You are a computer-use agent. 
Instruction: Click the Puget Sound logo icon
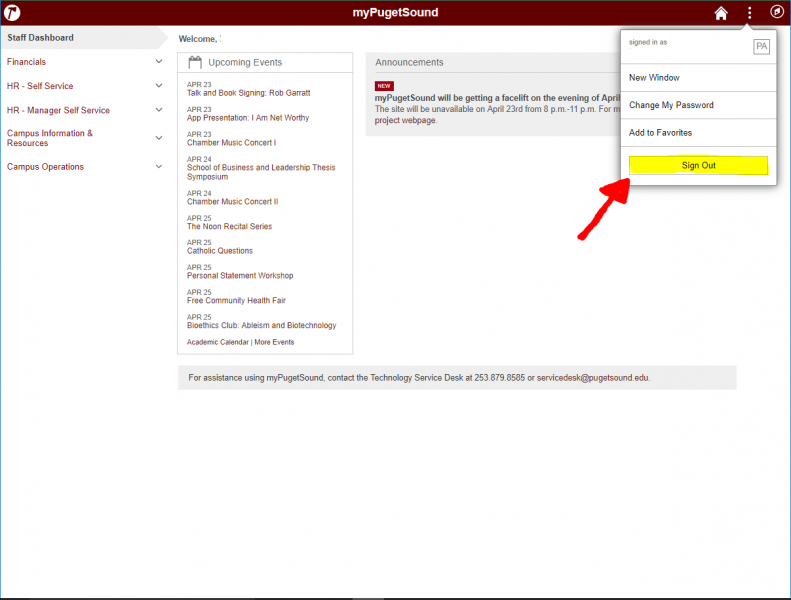click(12, 13)
